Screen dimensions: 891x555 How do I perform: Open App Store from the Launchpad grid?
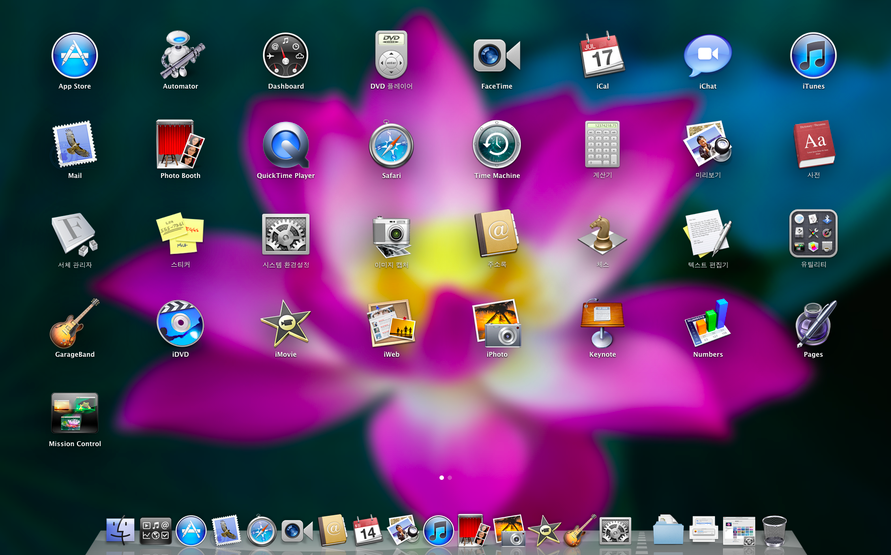[x=74, y=56]
